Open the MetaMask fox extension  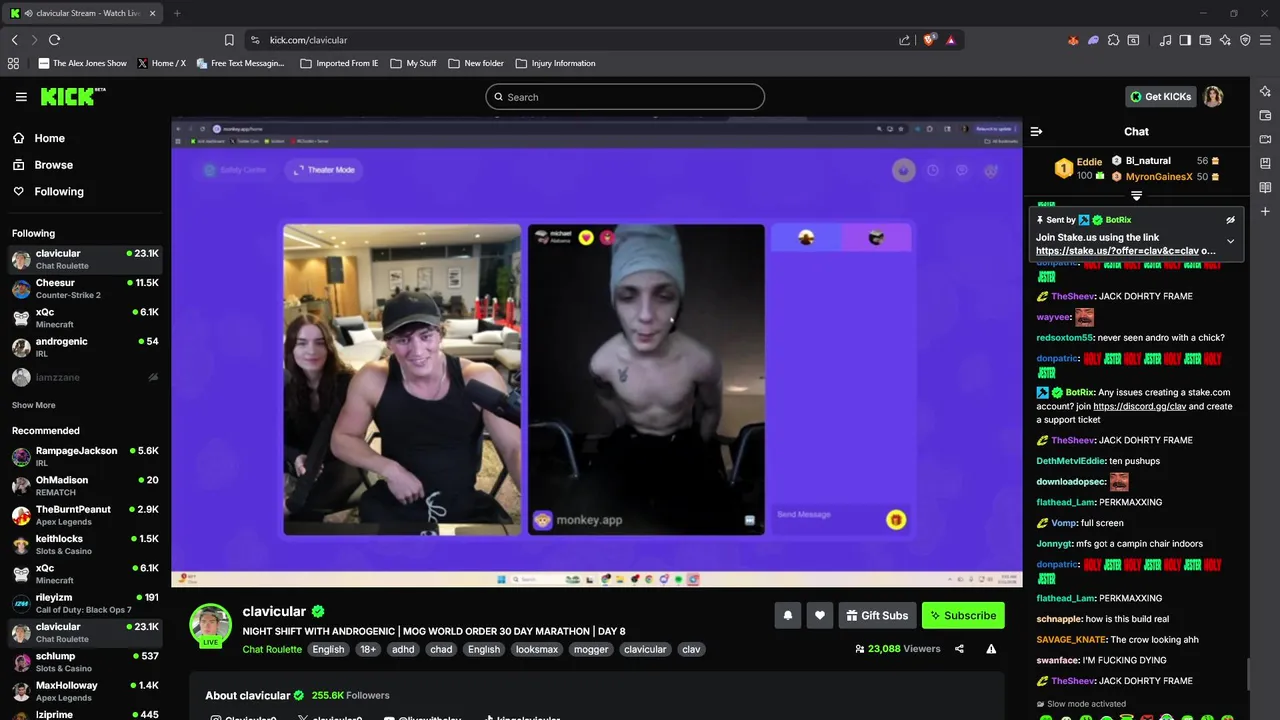(x=1073, y=40)
